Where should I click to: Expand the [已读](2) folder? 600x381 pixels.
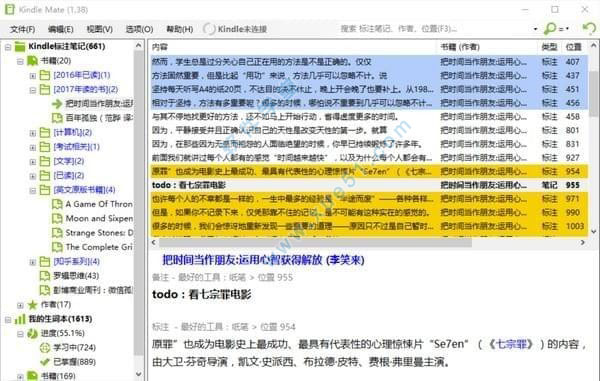[x=33, y=176]
